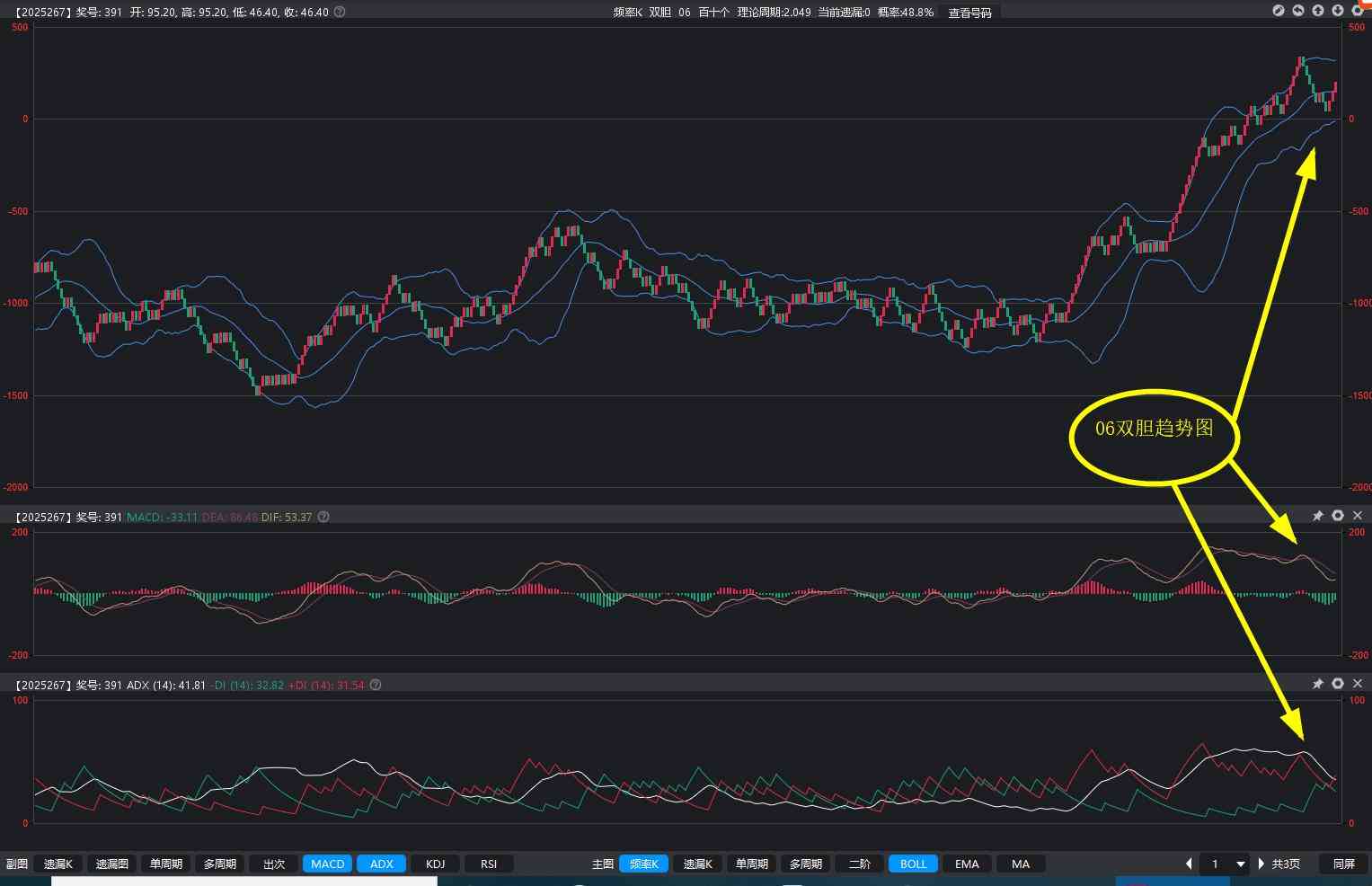Image resolution: width=1372 pixels, height=886 pixels.
Task: Click the 查看号码 button
Action: pos(969,13)
